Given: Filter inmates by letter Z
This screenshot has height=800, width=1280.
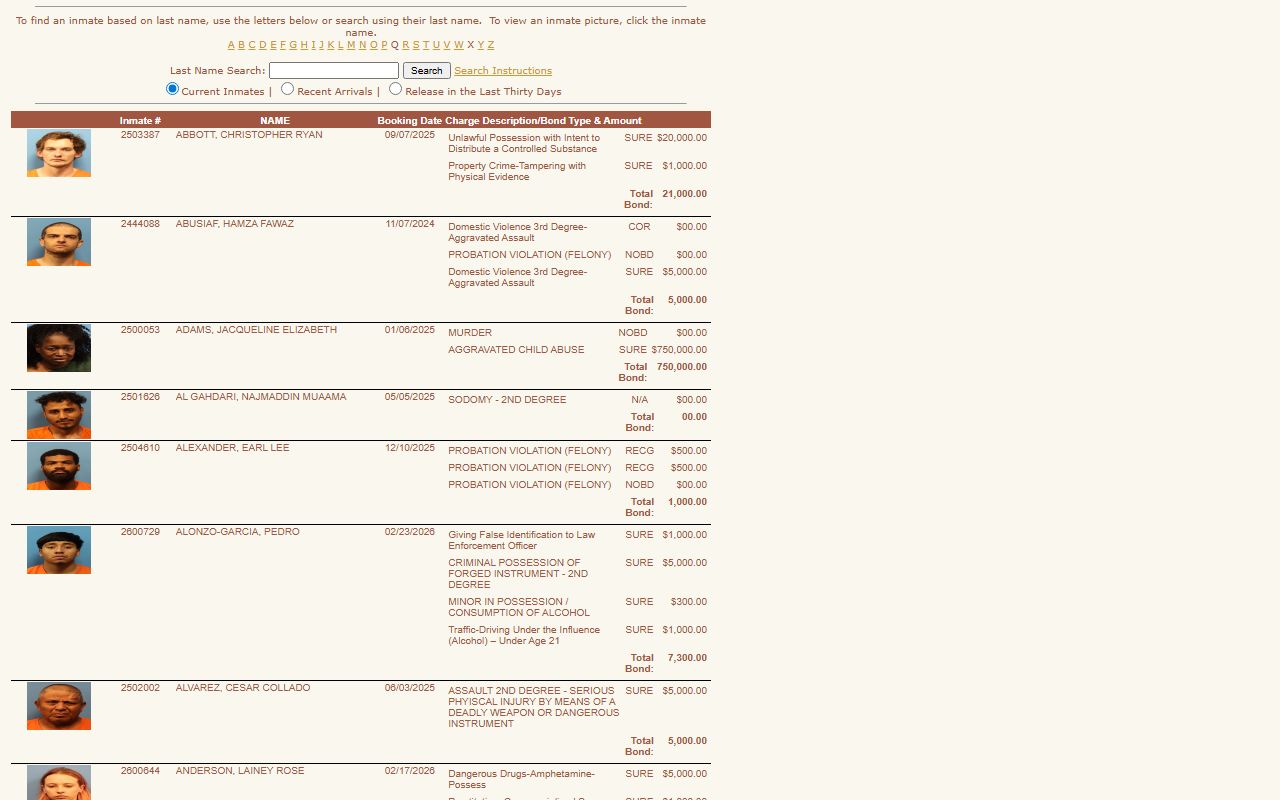Looking at the screenshot, I should (x=491, y=45).
